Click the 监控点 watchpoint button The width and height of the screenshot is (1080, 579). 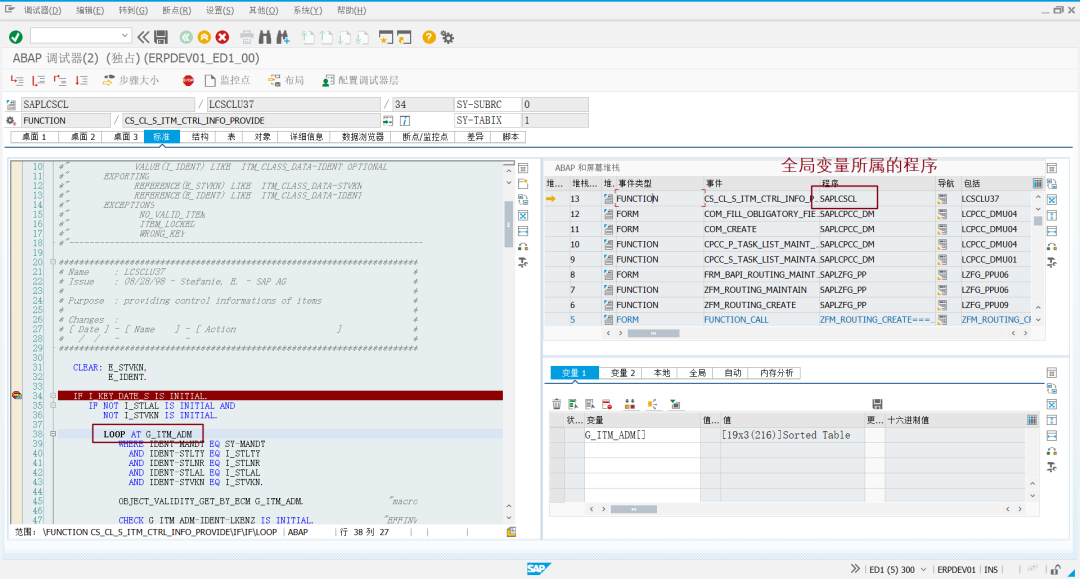pyautogui.click(x=228, y=81)
